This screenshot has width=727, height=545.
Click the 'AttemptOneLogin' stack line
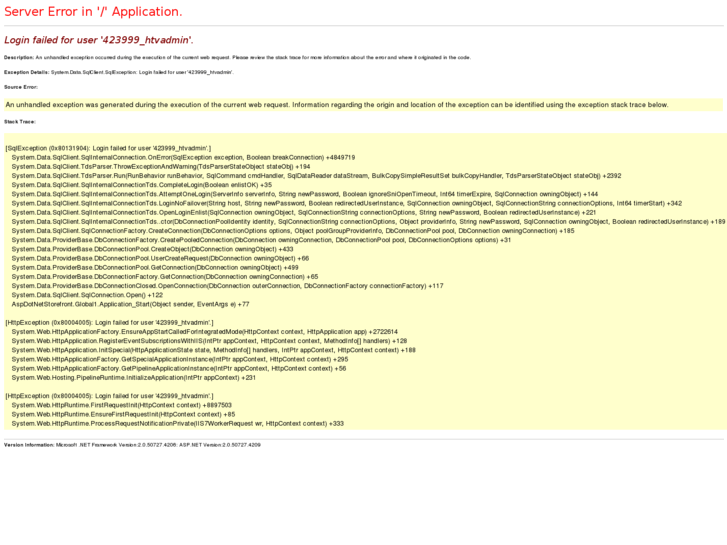(305, 194)
